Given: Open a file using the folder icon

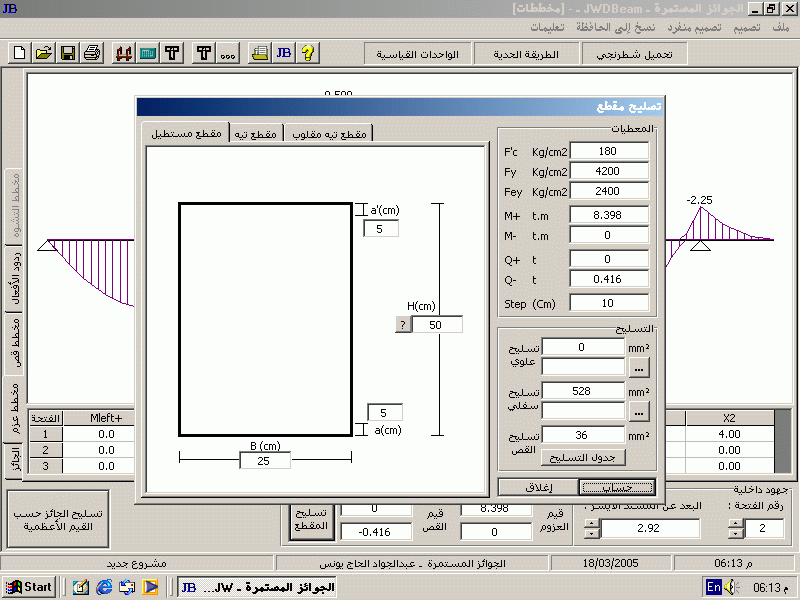Looking at the screenshot, I should (44, 53).
